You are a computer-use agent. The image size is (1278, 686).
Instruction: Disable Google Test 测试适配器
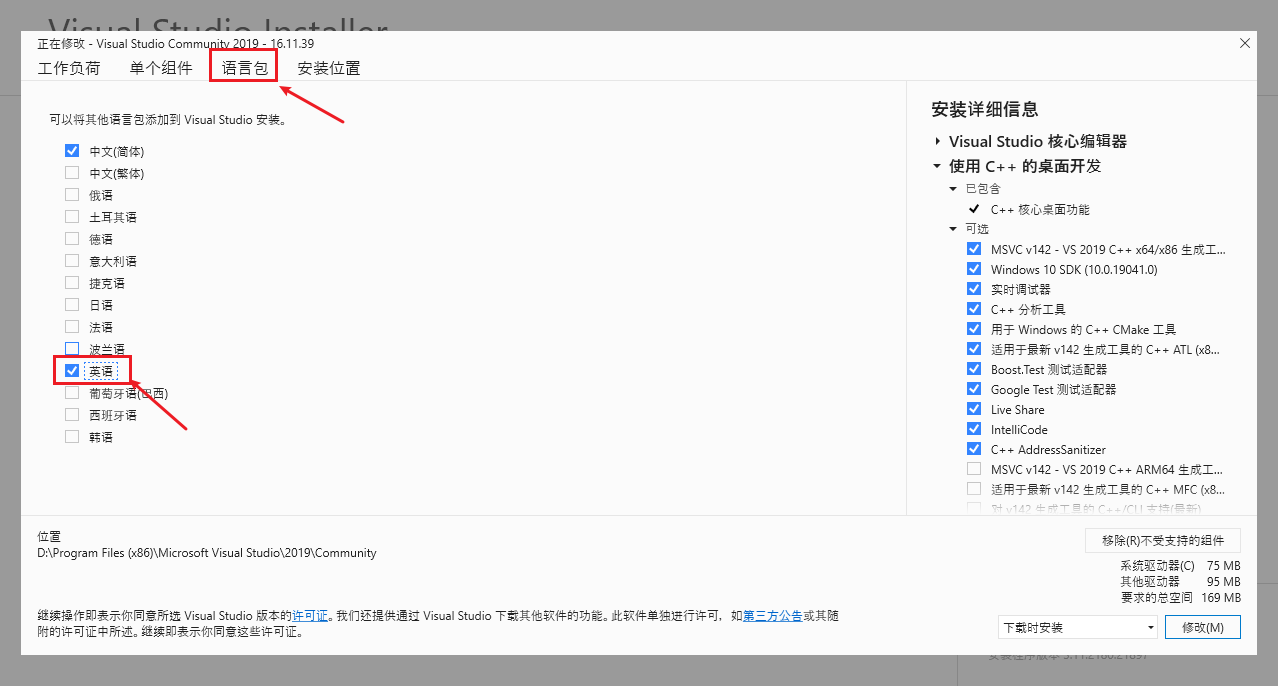[974, 389]
